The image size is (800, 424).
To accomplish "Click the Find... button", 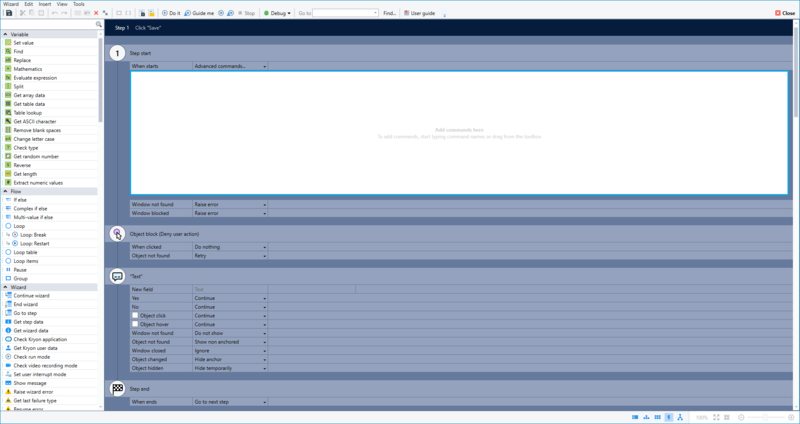I will 389,13.
